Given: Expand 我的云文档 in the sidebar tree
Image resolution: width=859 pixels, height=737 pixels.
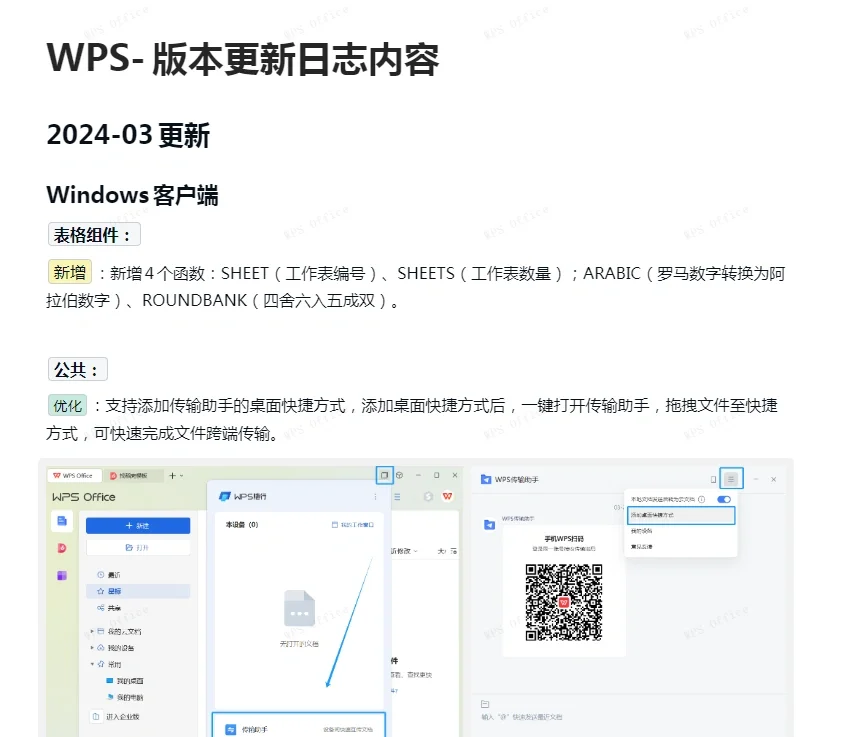Looking at the screenshot, I should coord(90,631).
